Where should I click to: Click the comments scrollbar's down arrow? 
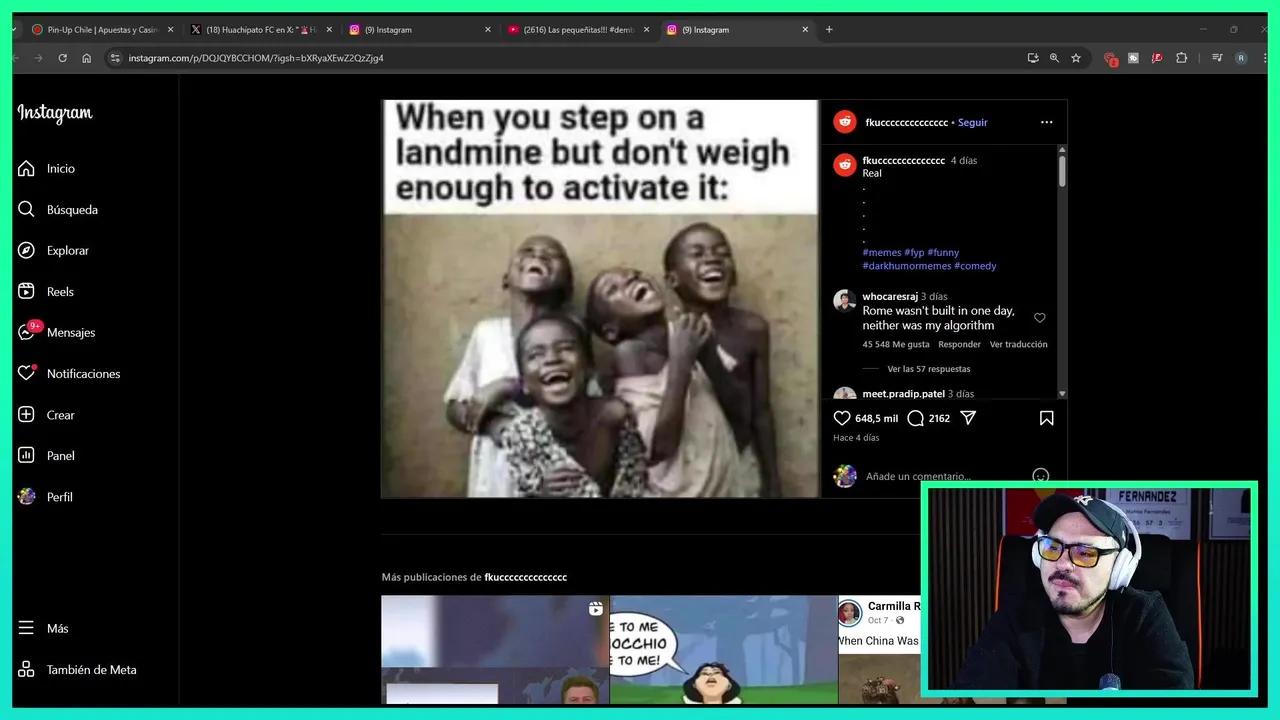[1062, 394]
